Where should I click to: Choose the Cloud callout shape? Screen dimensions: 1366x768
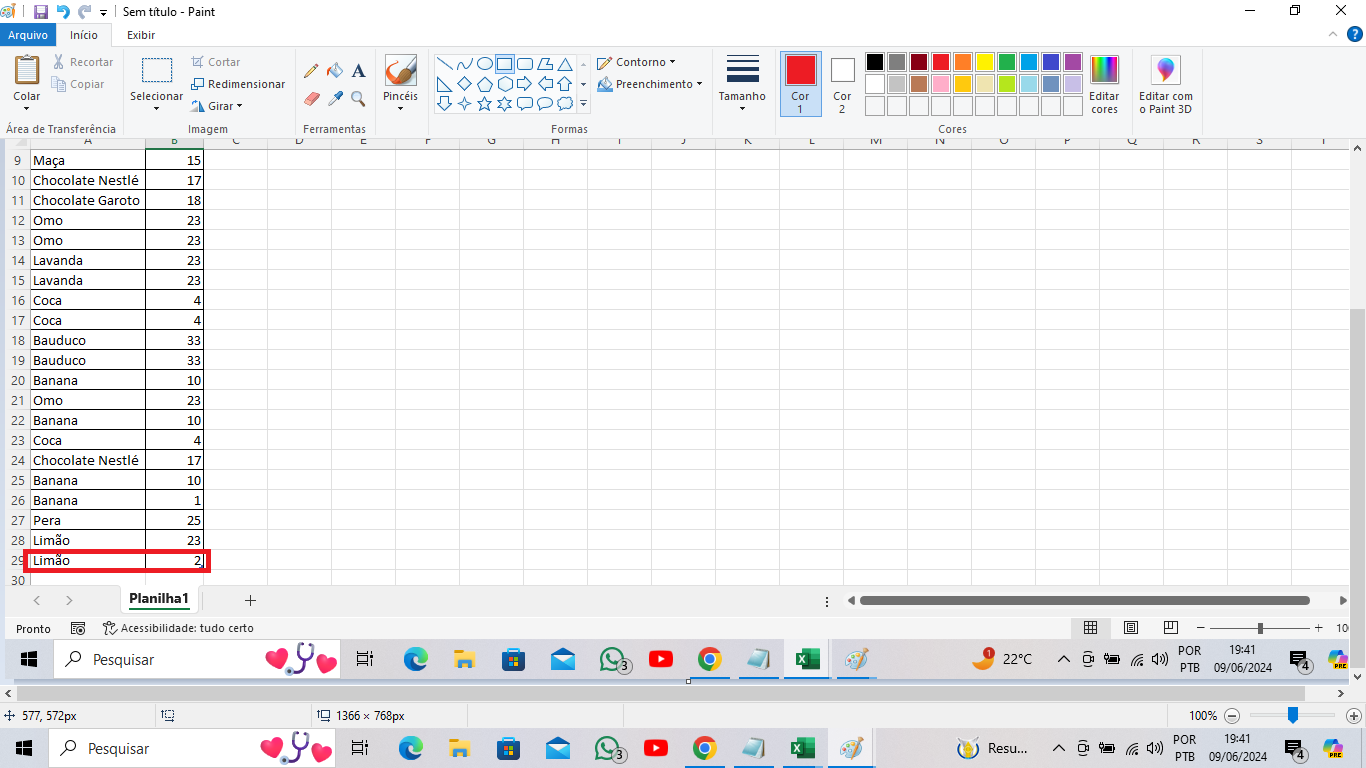pos(565,103)
